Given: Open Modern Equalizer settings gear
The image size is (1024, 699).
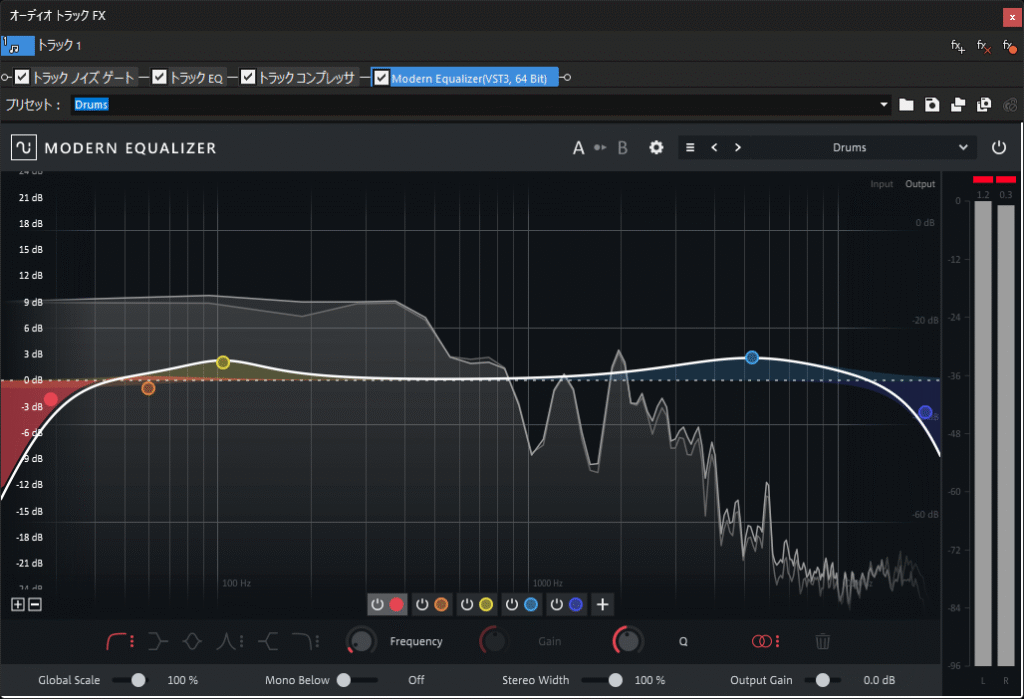Looking at the screenshot, I should (x=656, y=147).
